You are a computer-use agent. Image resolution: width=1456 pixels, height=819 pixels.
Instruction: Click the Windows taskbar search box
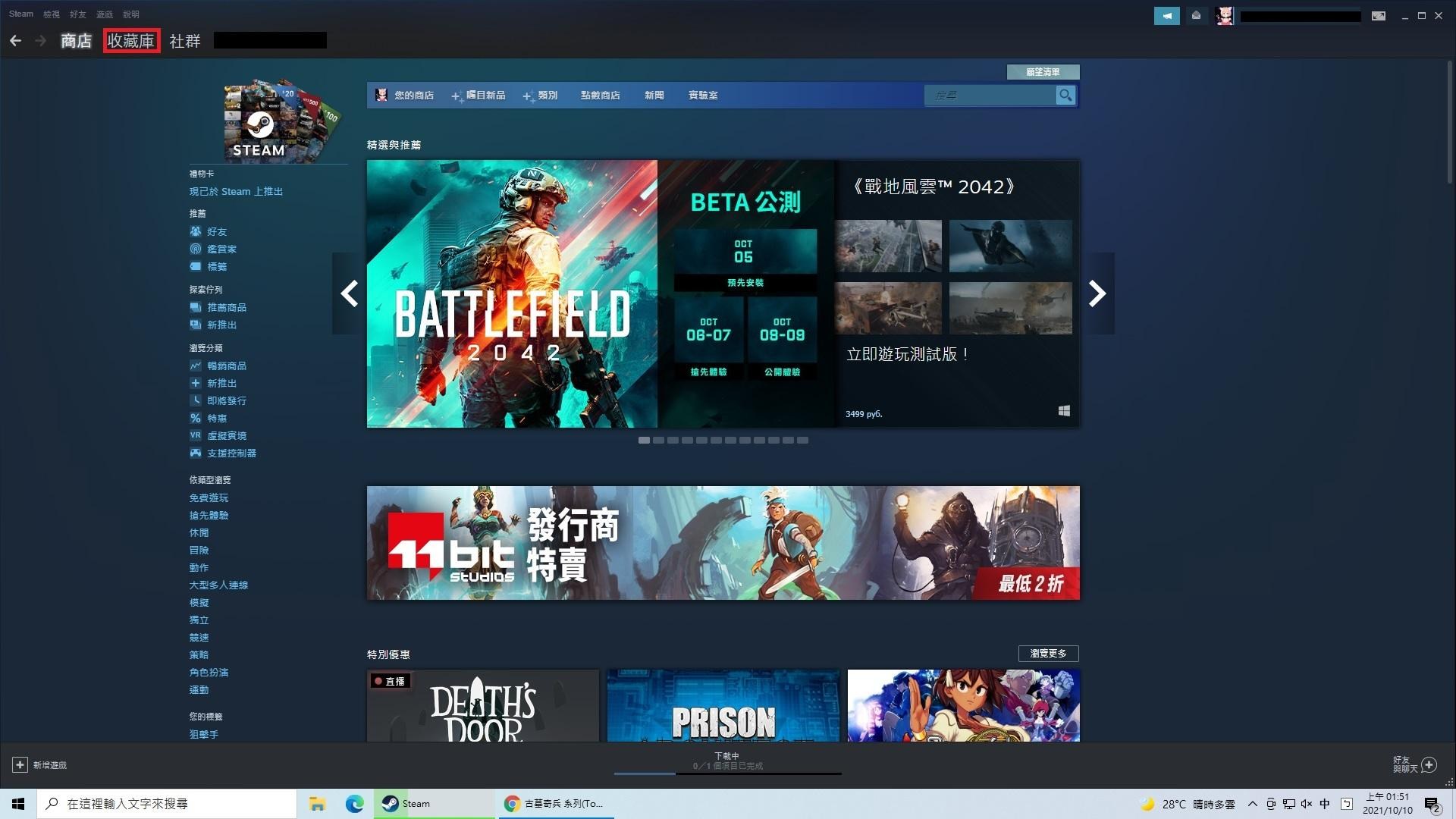[167, 804]
